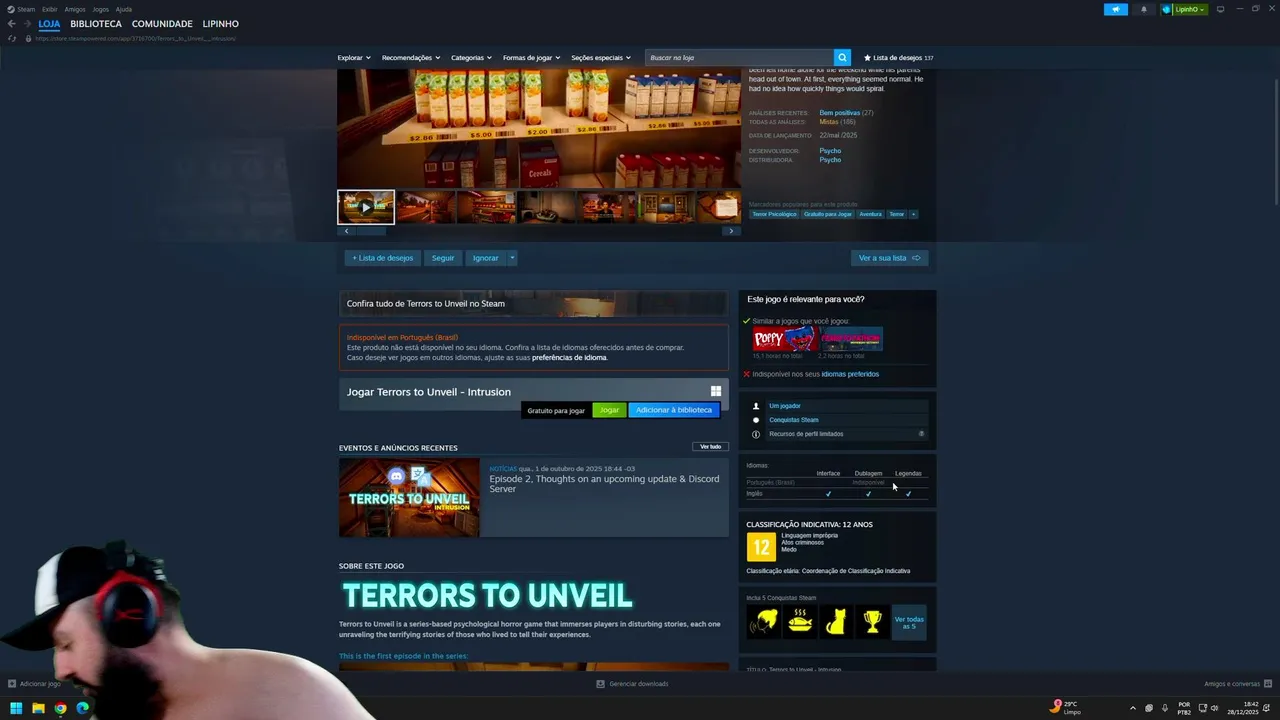The image size is (1280, 720).
Task: Click the Seguir button
Action: pos(443,258)
